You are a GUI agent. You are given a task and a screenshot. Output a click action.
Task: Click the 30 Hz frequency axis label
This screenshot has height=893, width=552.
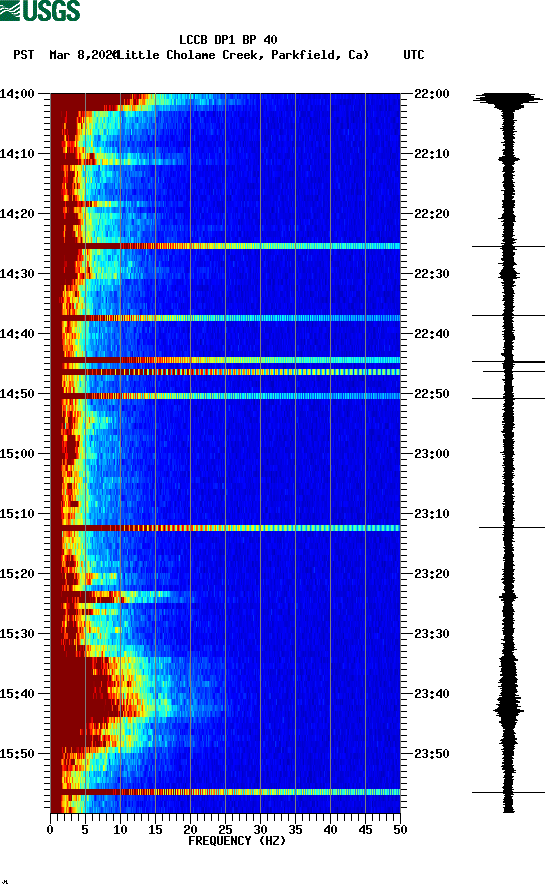tap(260, 830)
